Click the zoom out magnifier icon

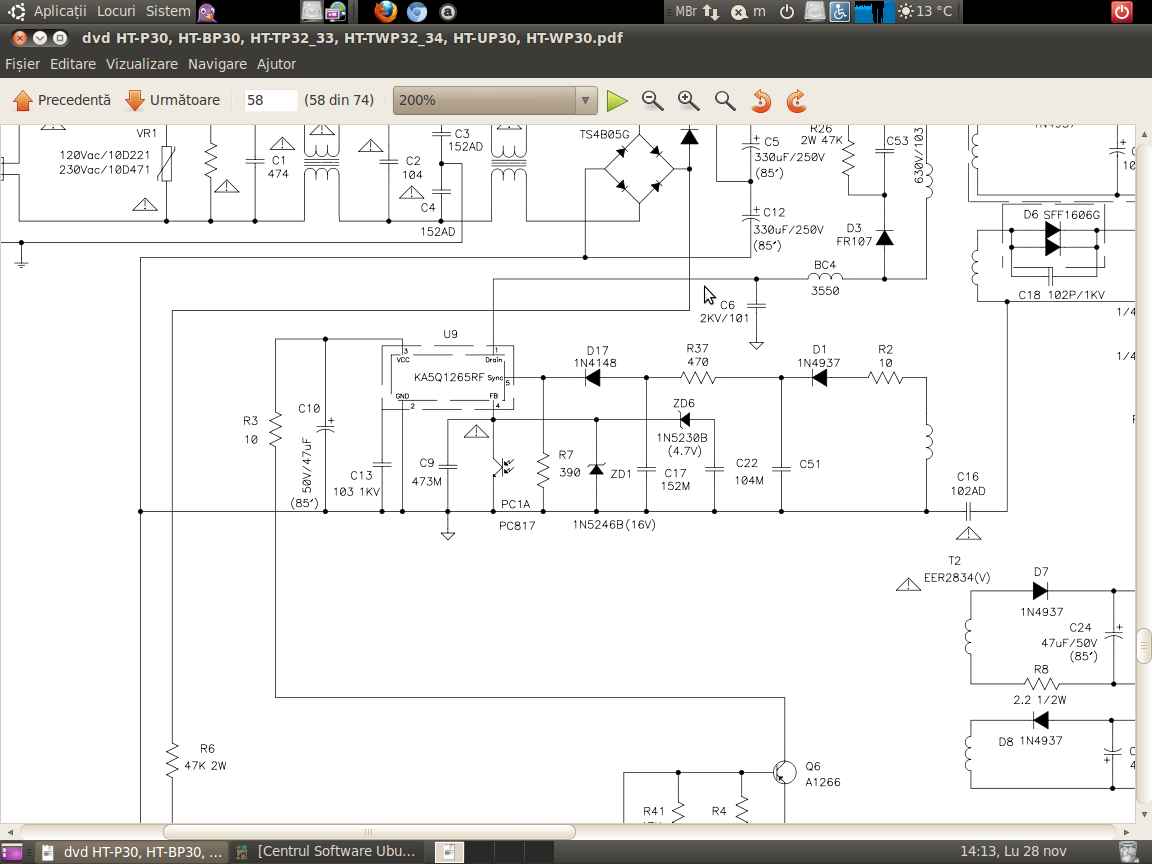[x=652, y=100]
